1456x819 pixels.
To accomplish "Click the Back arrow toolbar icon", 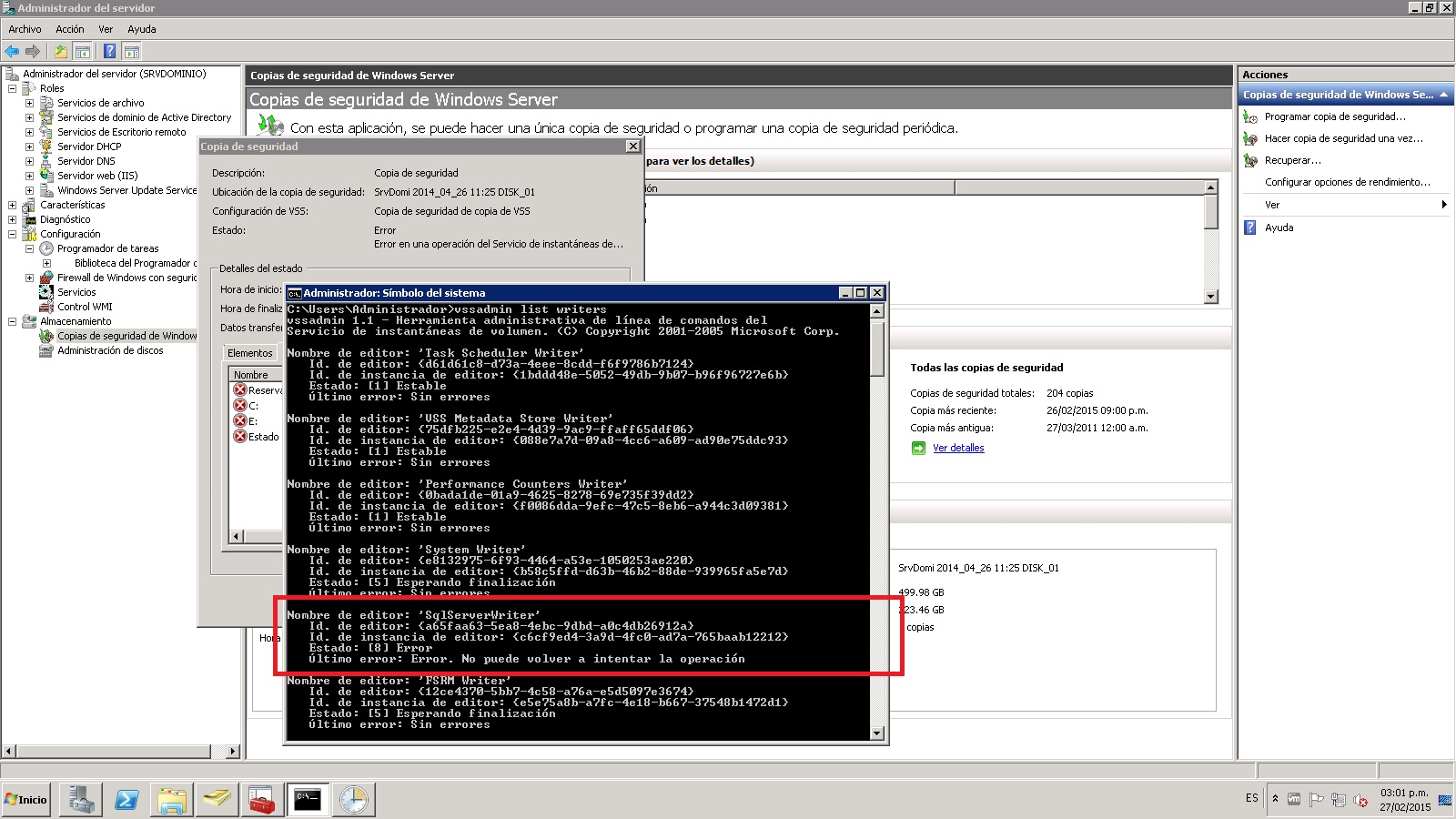I will coord(12,52).
